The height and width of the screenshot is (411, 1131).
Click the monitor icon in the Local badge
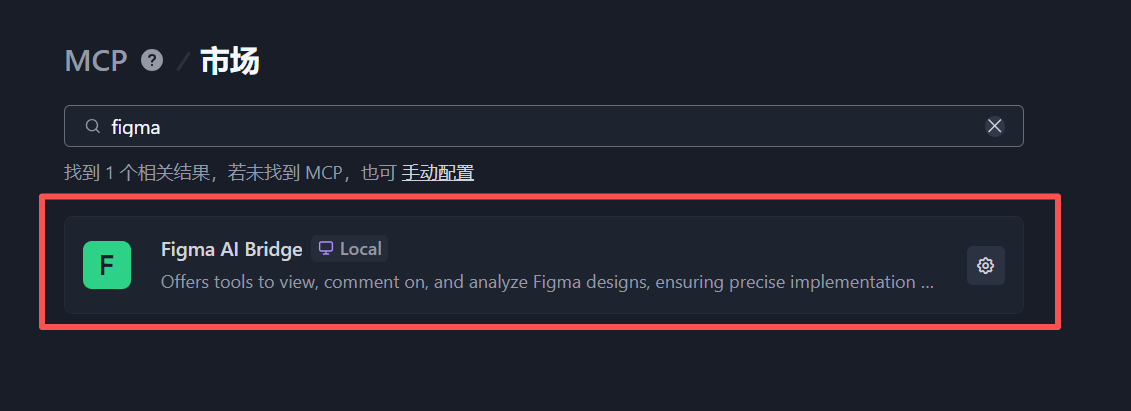pyautogui.click(x=325, y=249)
